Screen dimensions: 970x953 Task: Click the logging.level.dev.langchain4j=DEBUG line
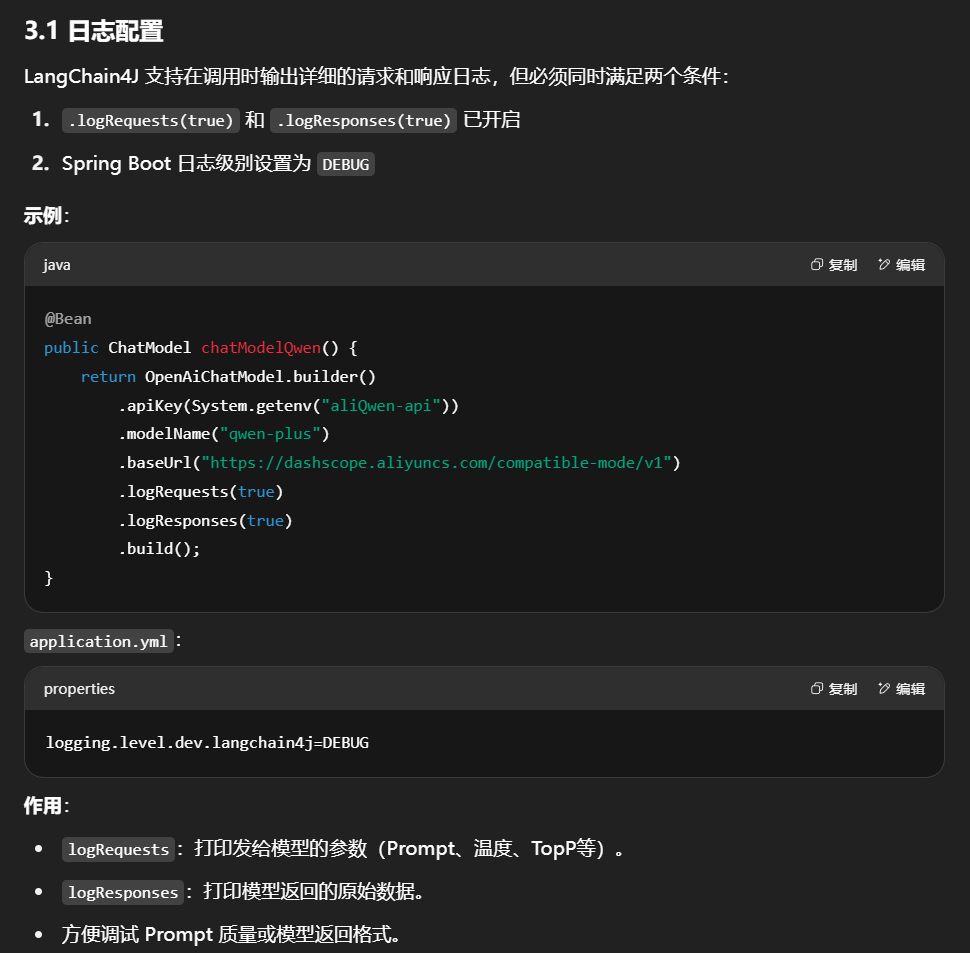(x=207, y=743)
